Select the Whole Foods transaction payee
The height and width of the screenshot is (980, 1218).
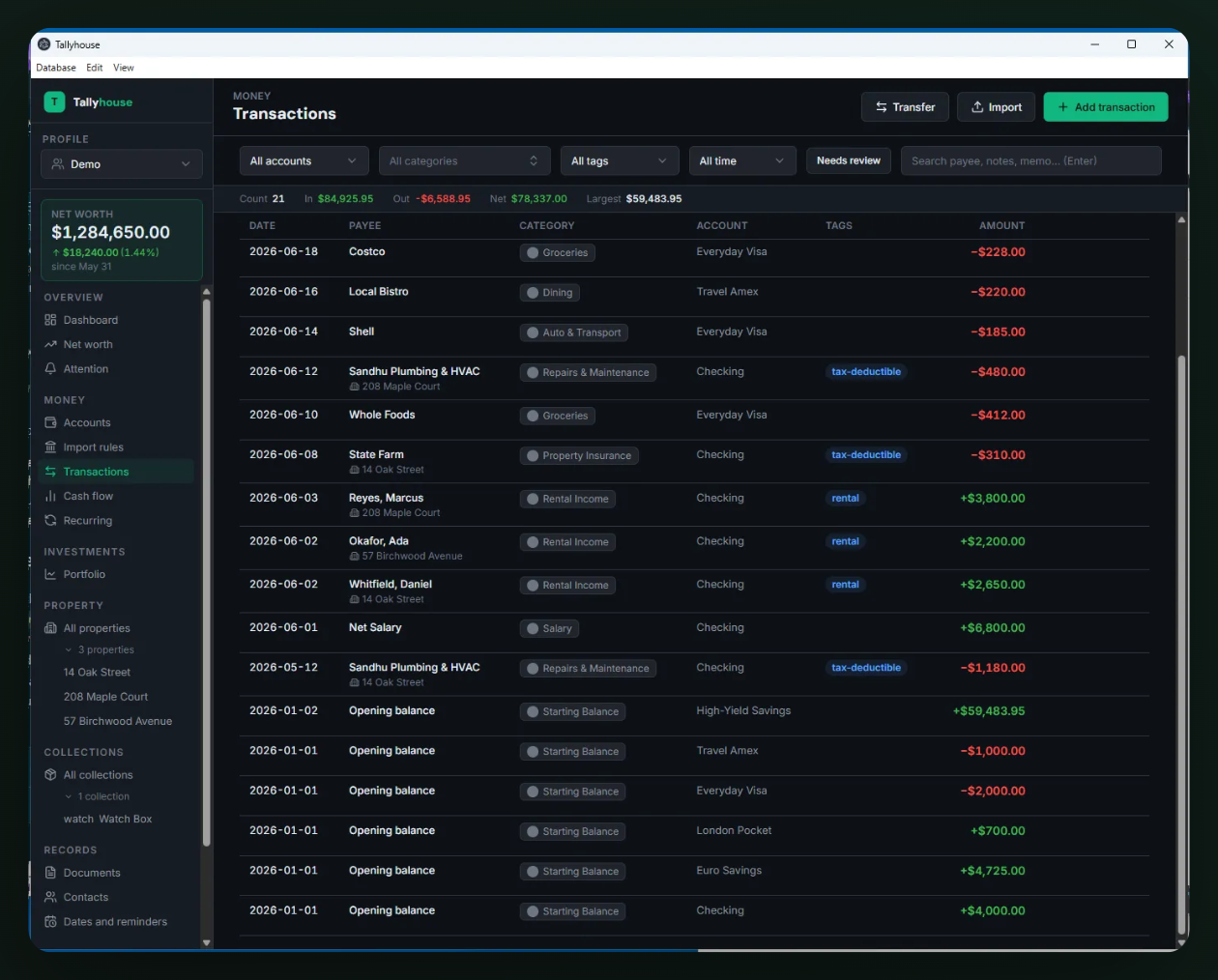[x=382, y=415]
